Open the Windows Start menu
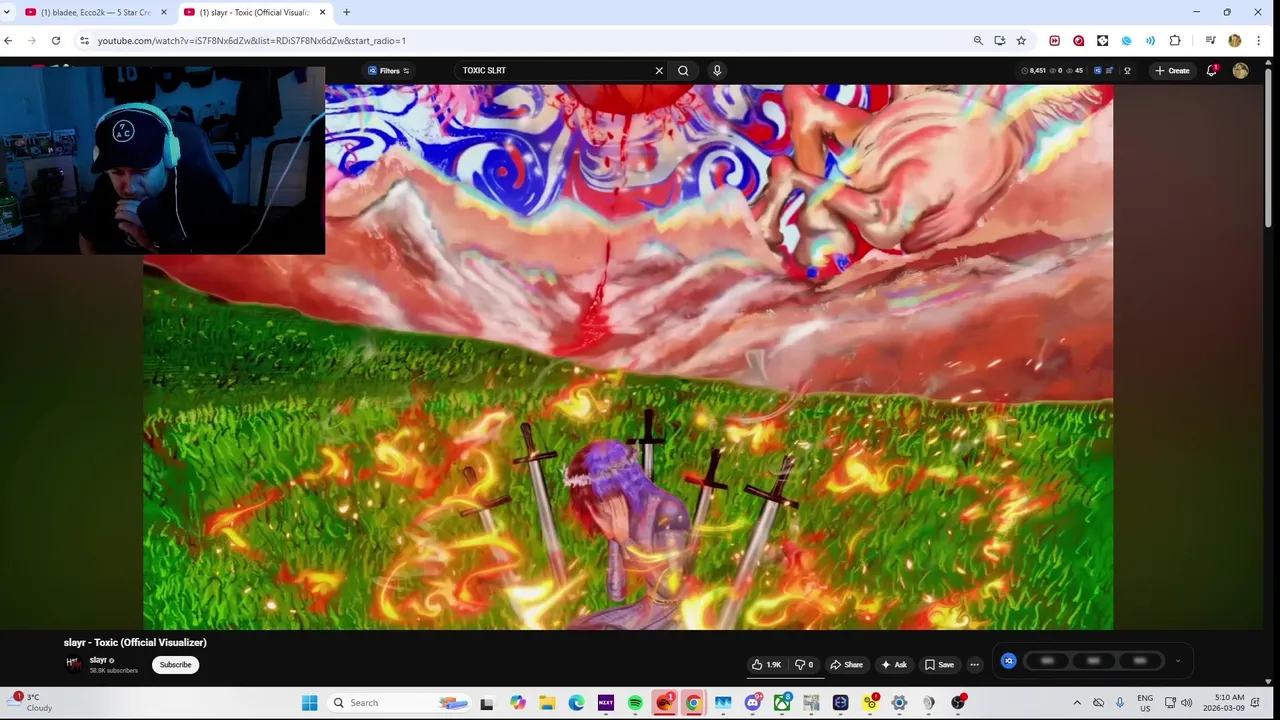The width and height of the screenshot is (1280, 720). pos(310,703)
